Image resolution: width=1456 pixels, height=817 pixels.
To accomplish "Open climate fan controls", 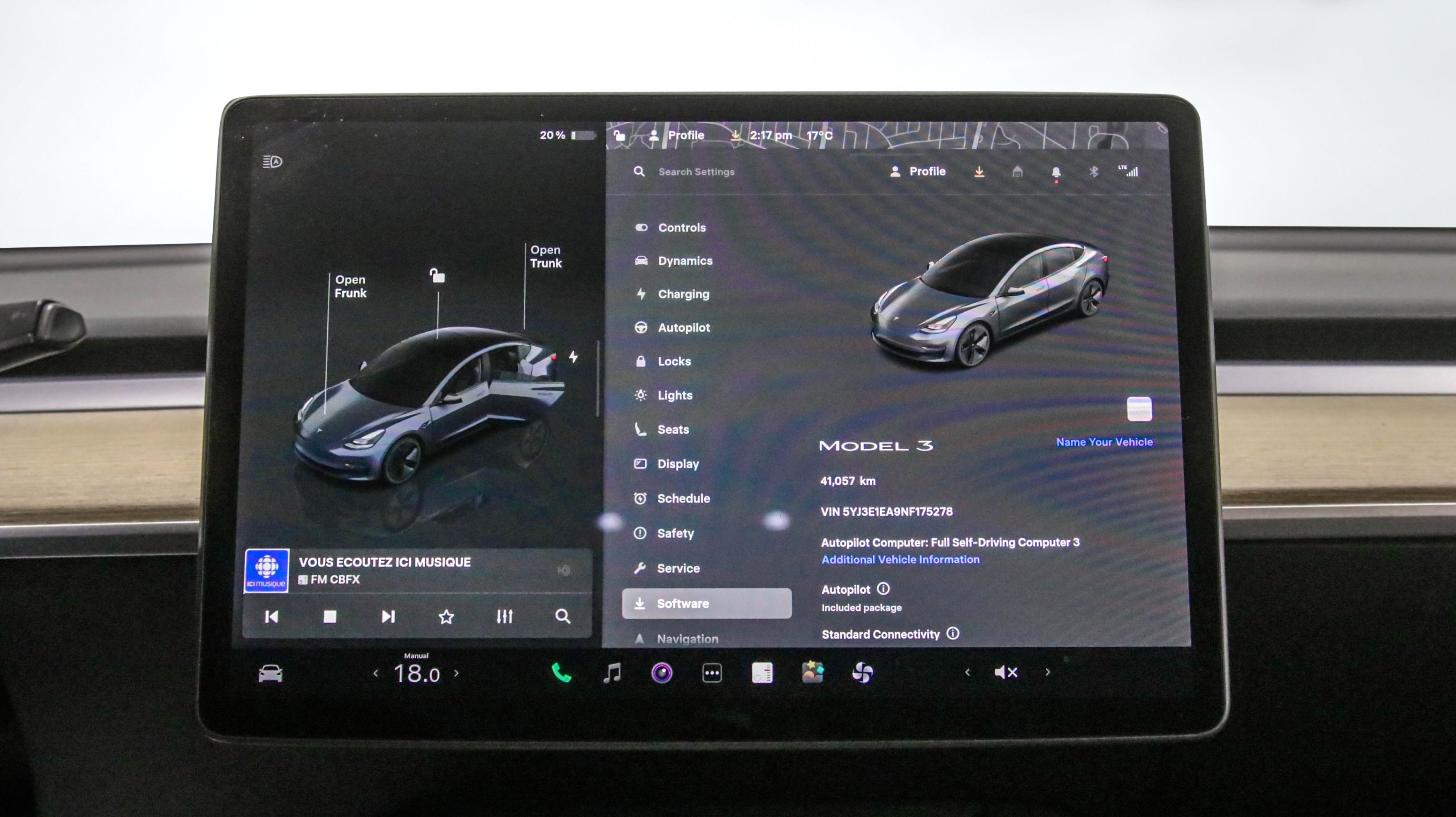I will (x=863, y=673).
